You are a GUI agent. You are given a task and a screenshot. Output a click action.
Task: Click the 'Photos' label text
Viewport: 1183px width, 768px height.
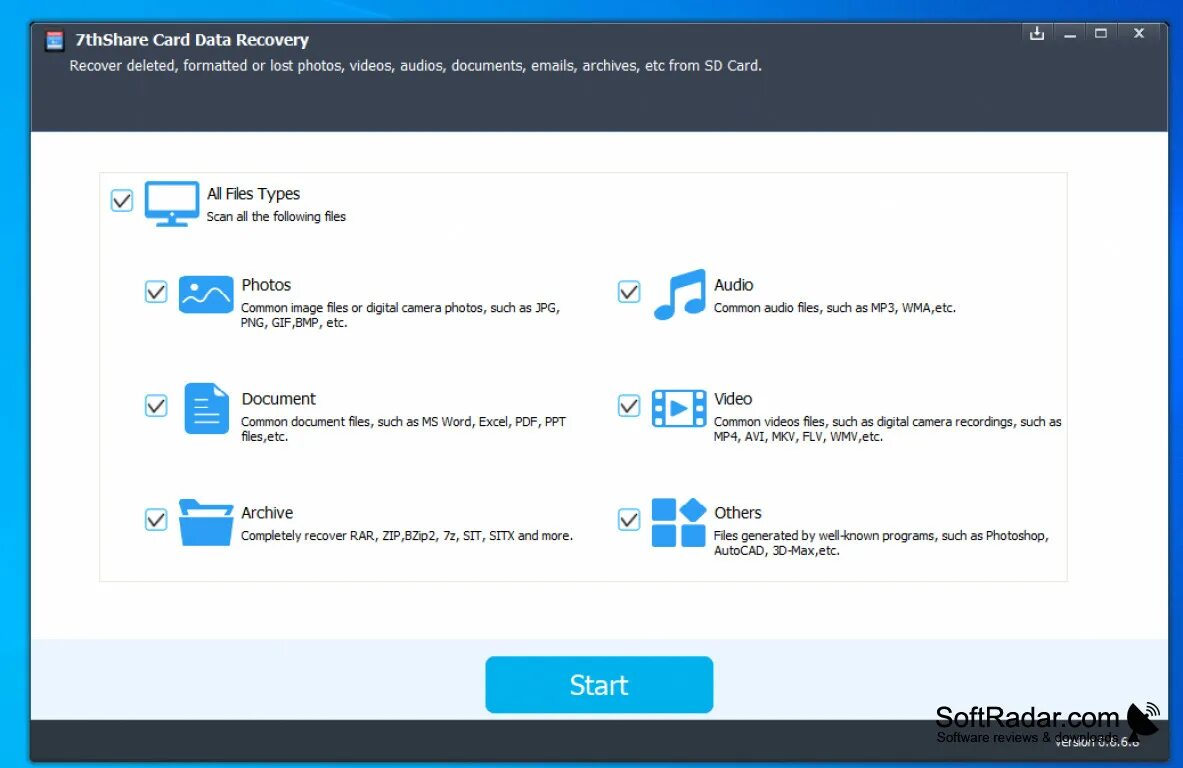click(x=266, y=285)
